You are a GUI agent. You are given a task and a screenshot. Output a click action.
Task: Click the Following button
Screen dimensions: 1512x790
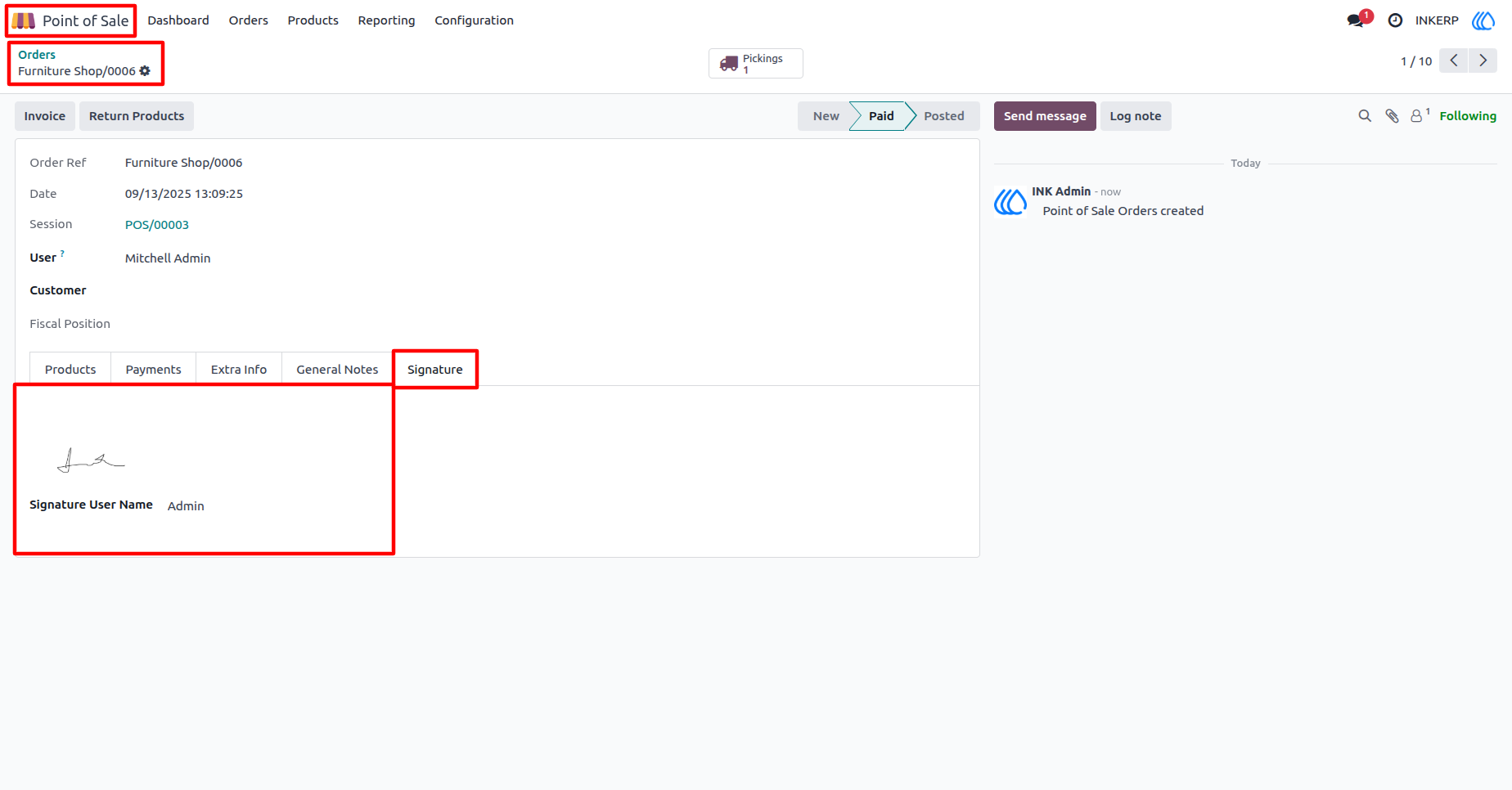click(1468, 116)
